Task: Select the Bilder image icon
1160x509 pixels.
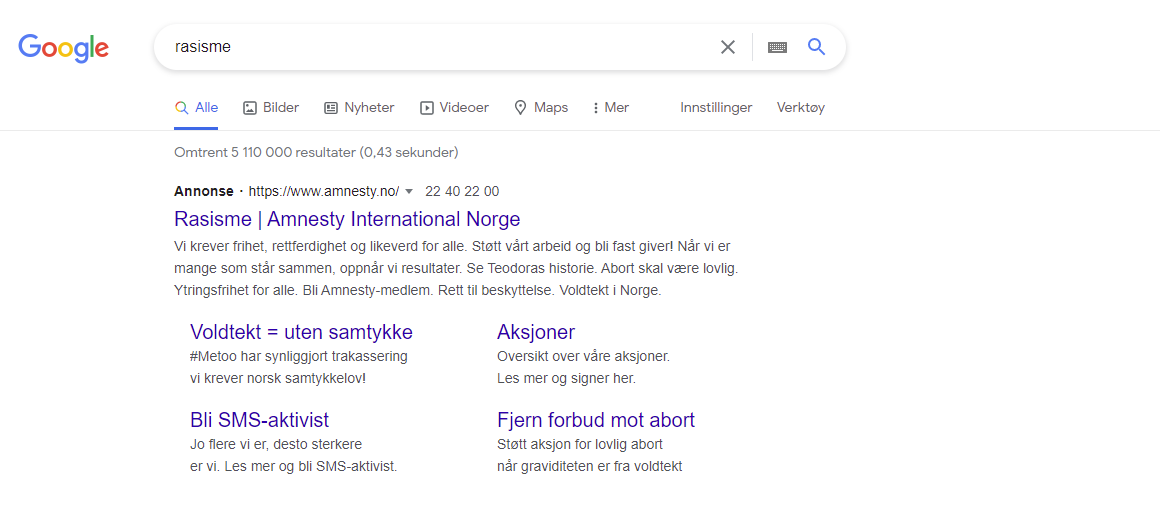Action: (x=250, y=108)
